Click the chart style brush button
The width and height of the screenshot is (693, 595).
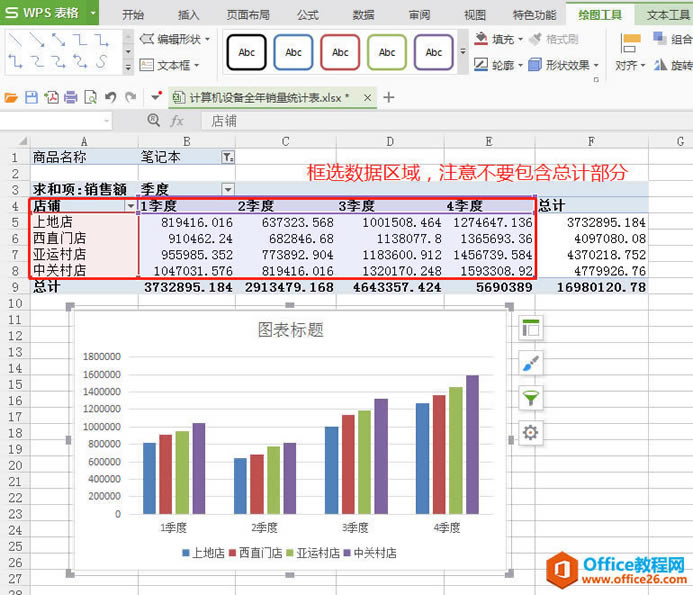[530, 363]
